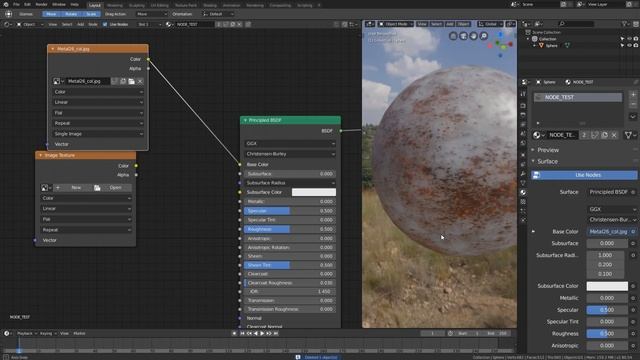Image resolution: width=640 pixels, height=360 pixels.
Task: Switch to the Layout workspace tab
Action: (x=95, y=5)
